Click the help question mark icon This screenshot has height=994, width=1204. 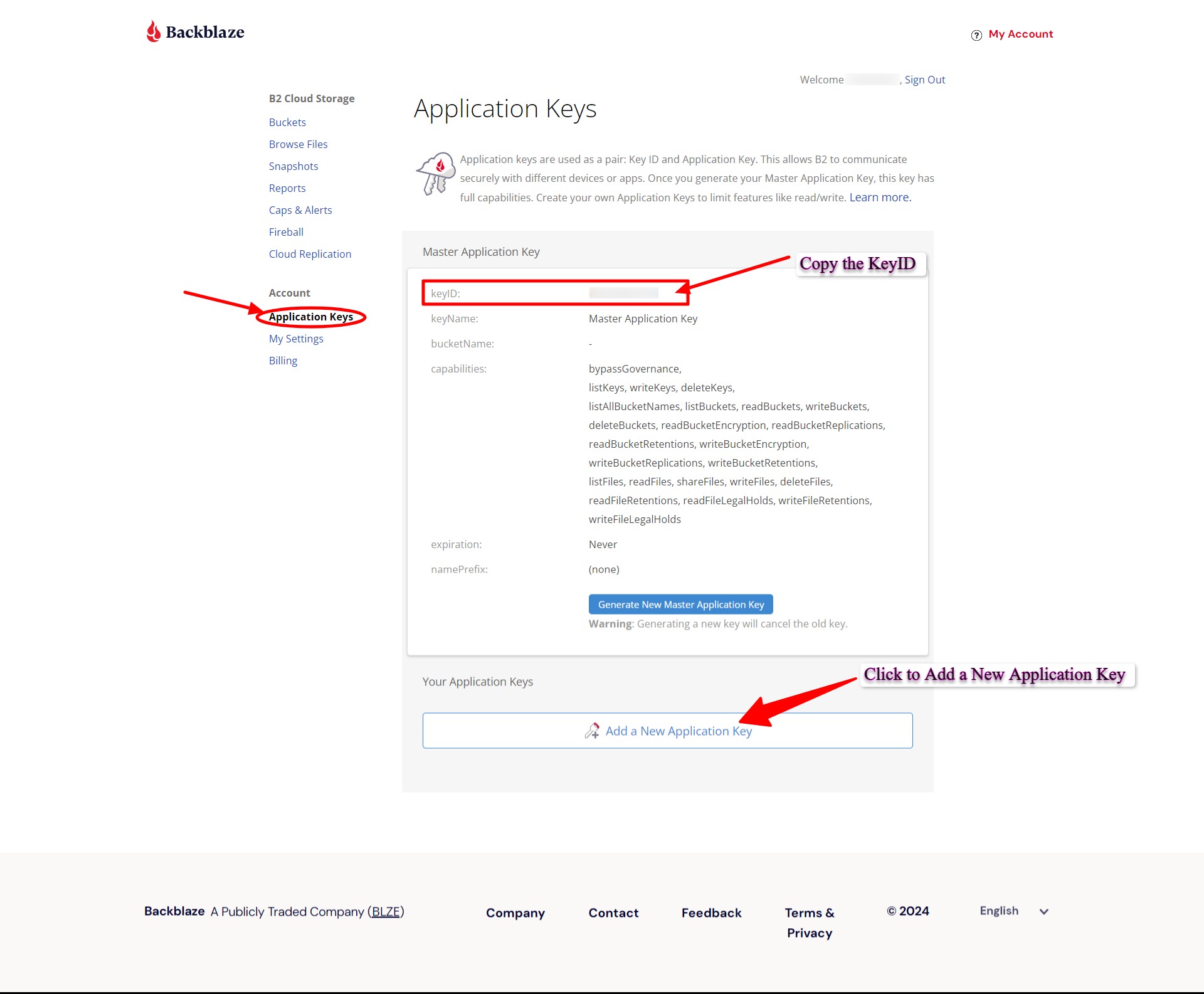click(976, 35)
